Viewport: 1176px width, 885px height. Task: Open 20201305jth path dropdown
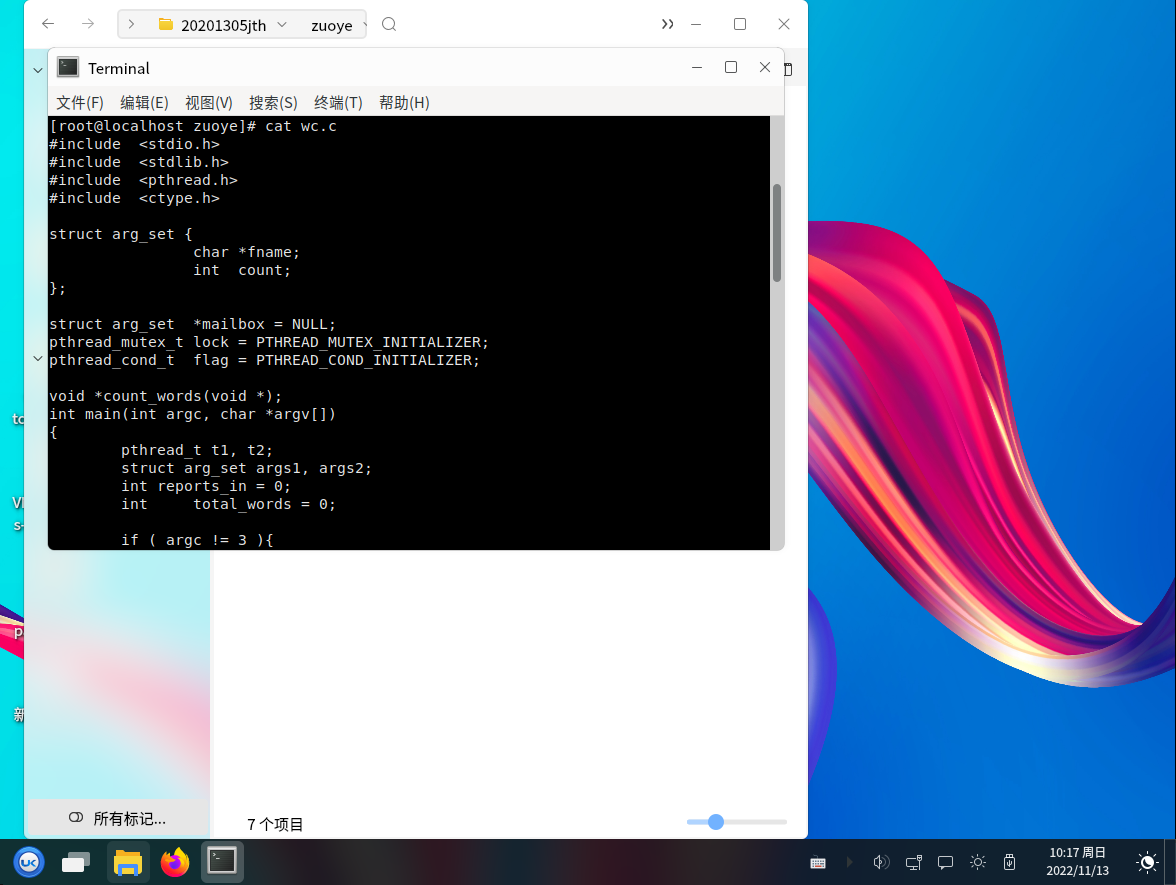[282, 24]
